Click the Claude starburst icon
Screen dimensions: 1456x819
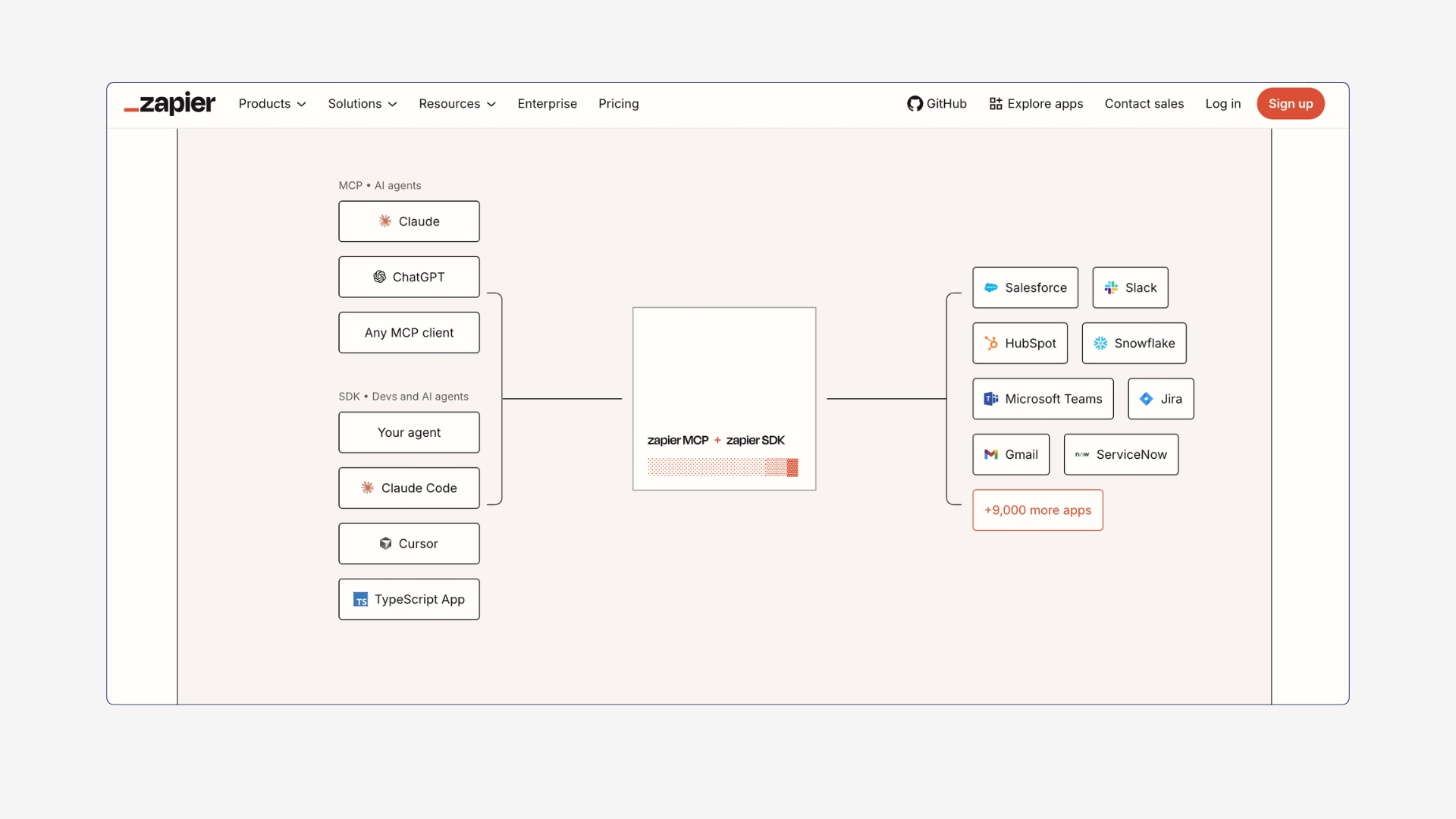pyautogui.click(x=385, y=221)
